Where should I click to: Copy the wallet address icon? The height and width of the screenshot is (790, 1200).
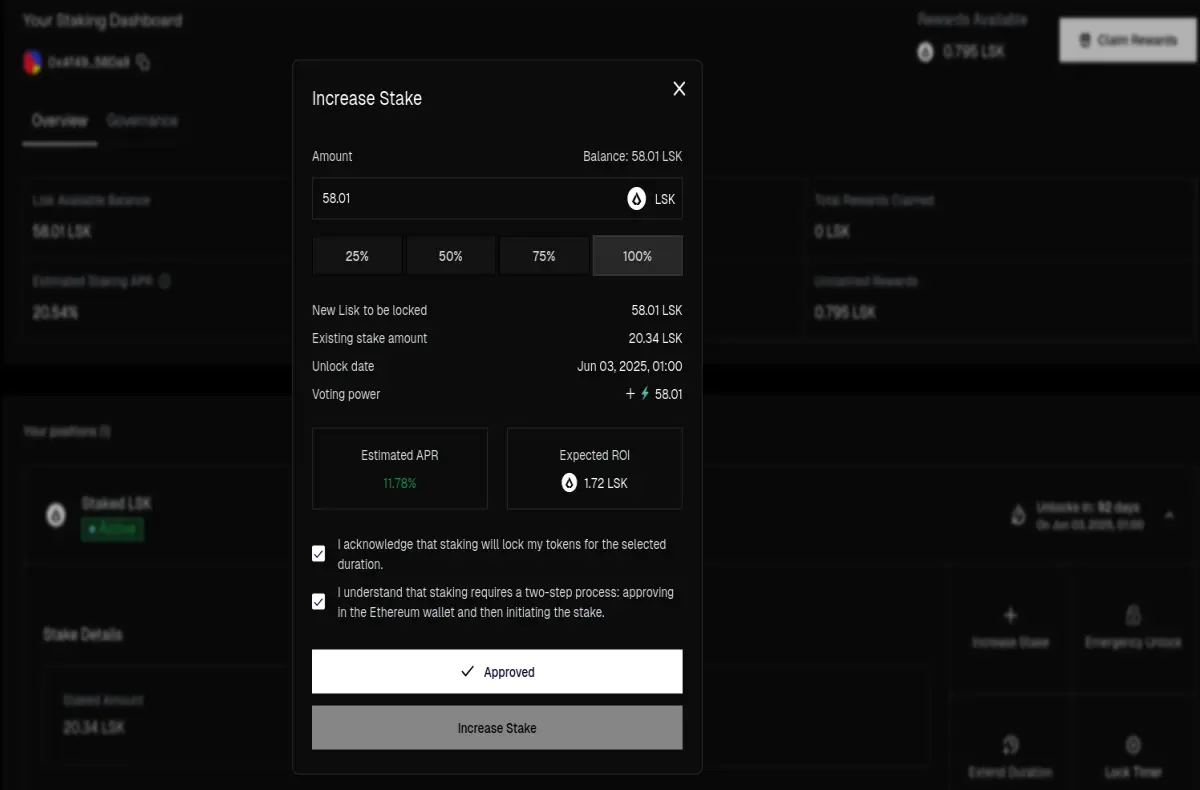point(143,62)
